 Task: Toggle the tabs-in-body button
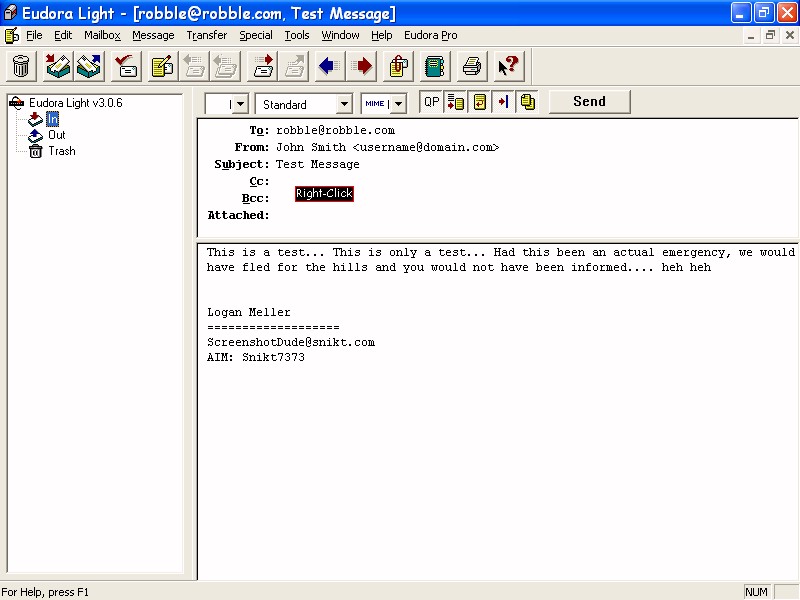tap(503, 102)
